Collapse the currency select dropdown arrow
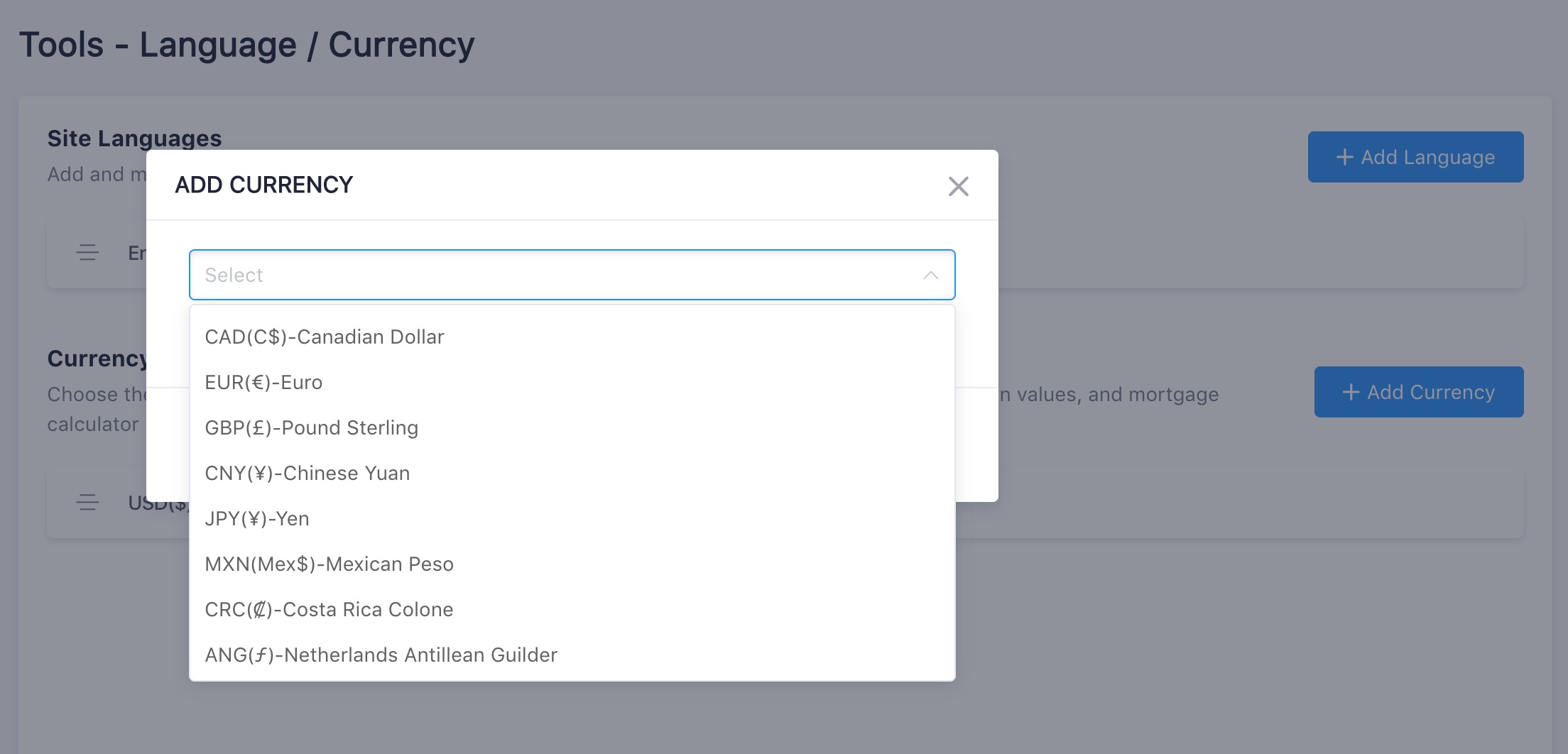Image resolution: width=1568 pixels, height=754 pixels. (x=930, y=275)
